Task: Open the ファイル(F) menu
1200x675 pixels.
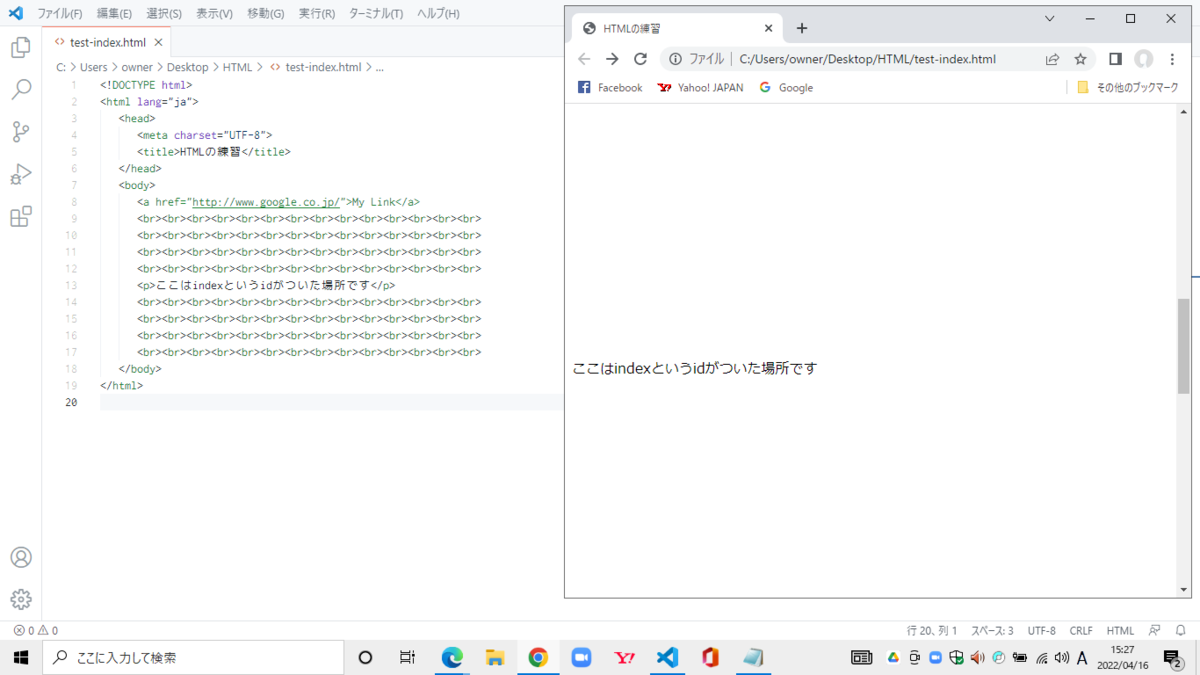Action: point(59,14)
